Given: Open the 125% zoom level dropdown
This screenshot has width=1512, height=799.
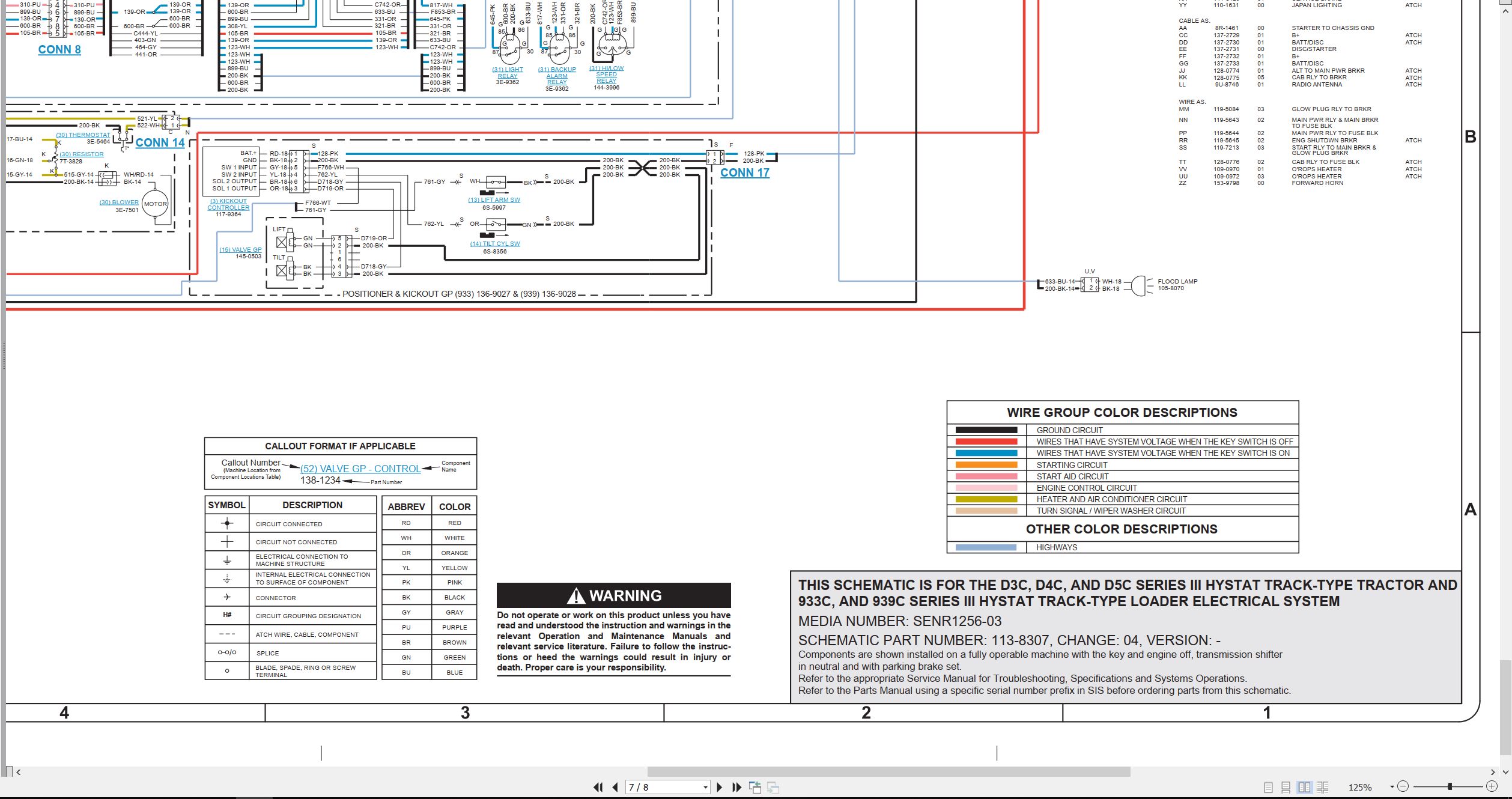Looking at the screenshot, I should coord(1392,787).
